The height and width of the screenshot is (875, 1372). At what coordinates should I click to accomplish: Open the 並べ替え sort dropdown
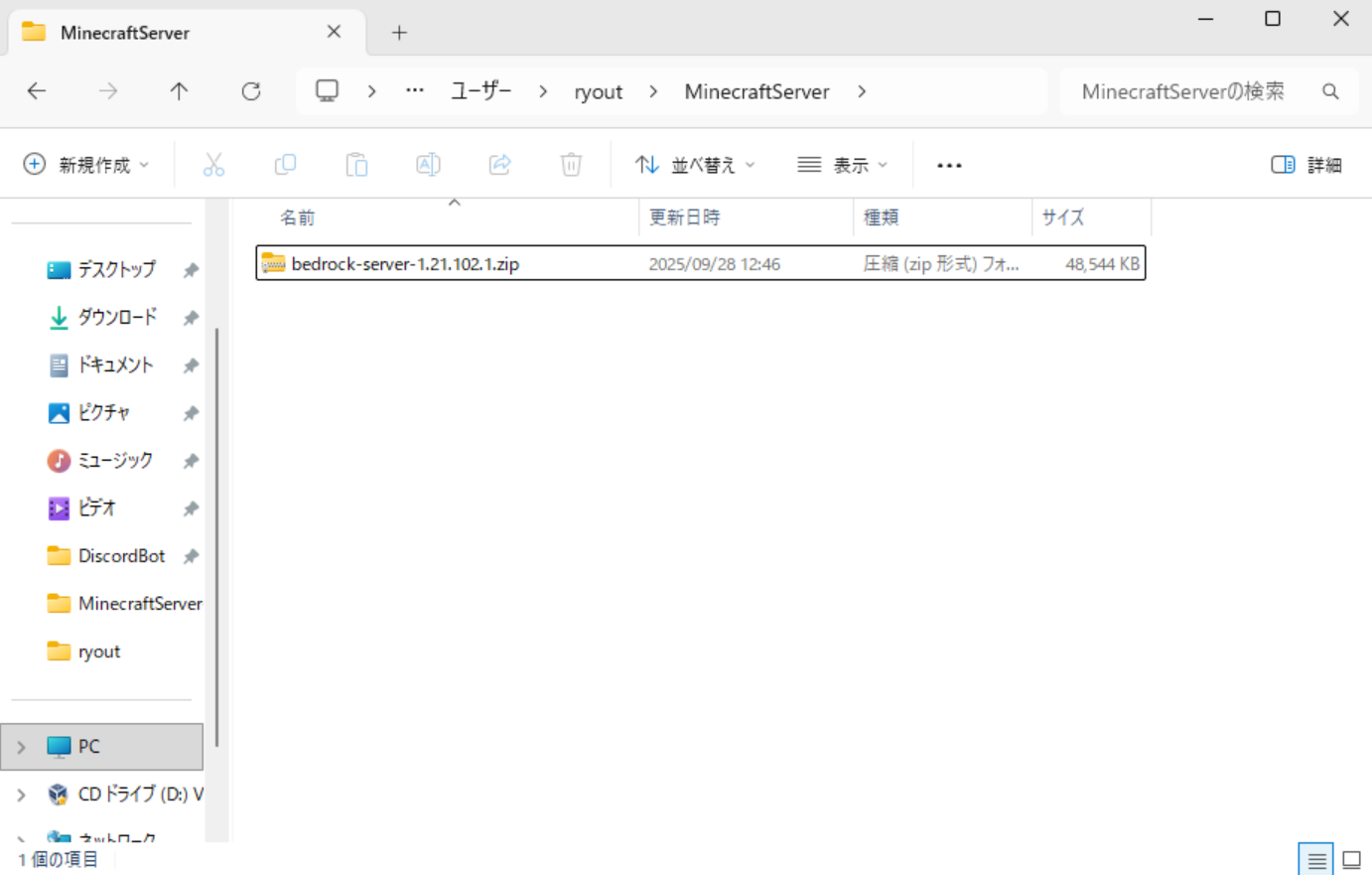coord(695,165)
